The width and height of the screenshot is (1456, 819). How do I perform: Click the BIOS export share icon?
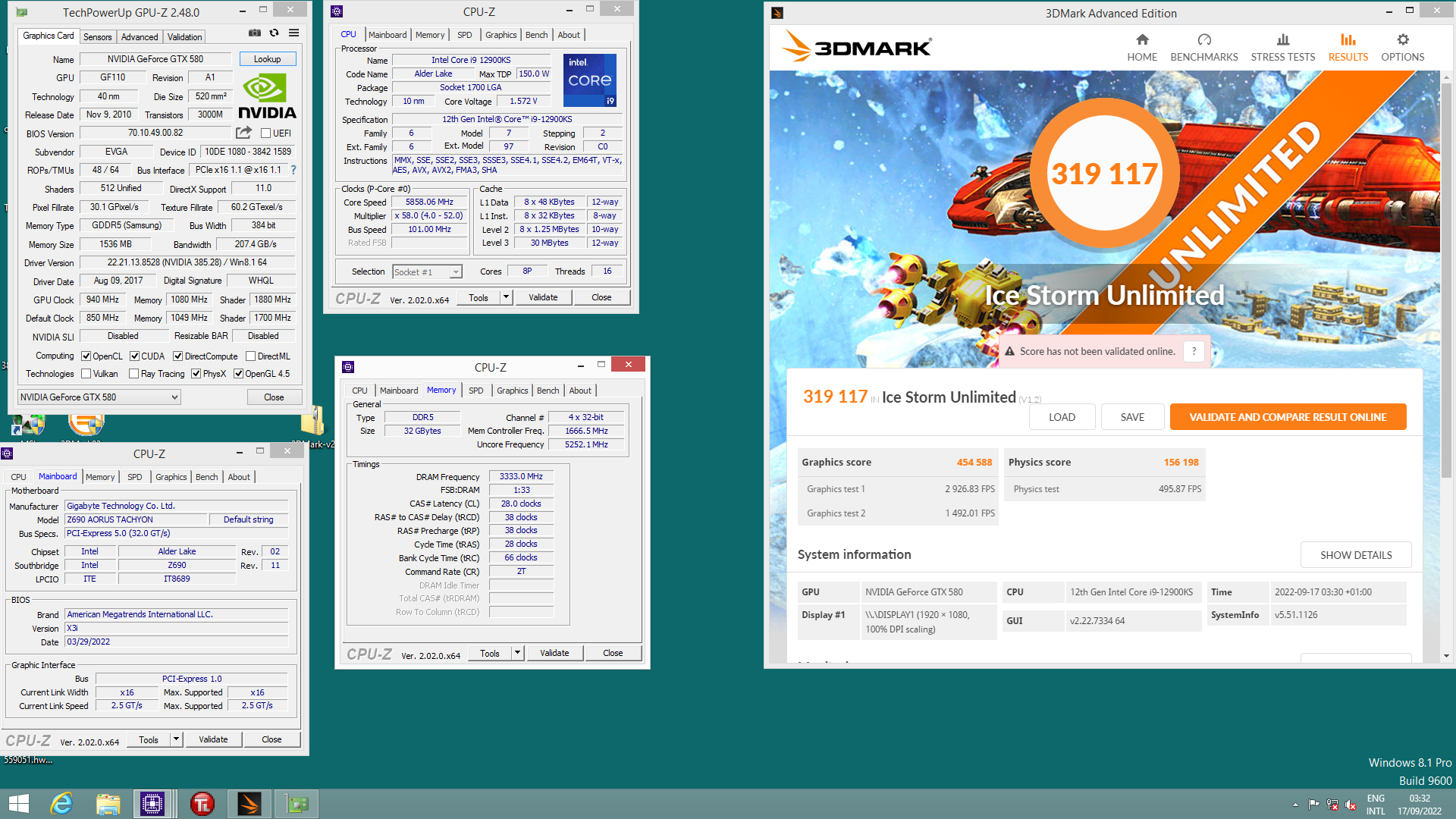tap(243, 133)
